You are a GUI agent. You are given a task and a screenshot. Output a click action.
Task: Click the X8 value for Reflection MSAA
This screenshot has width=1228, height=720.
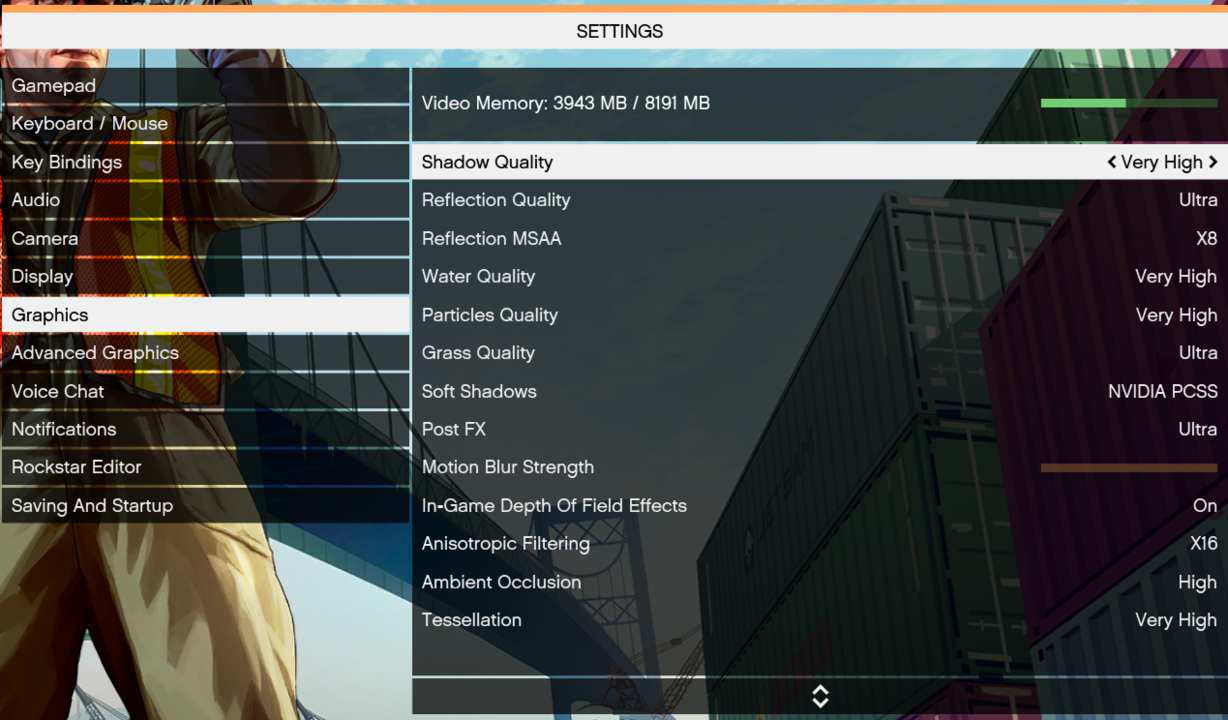pos(1207,239)
